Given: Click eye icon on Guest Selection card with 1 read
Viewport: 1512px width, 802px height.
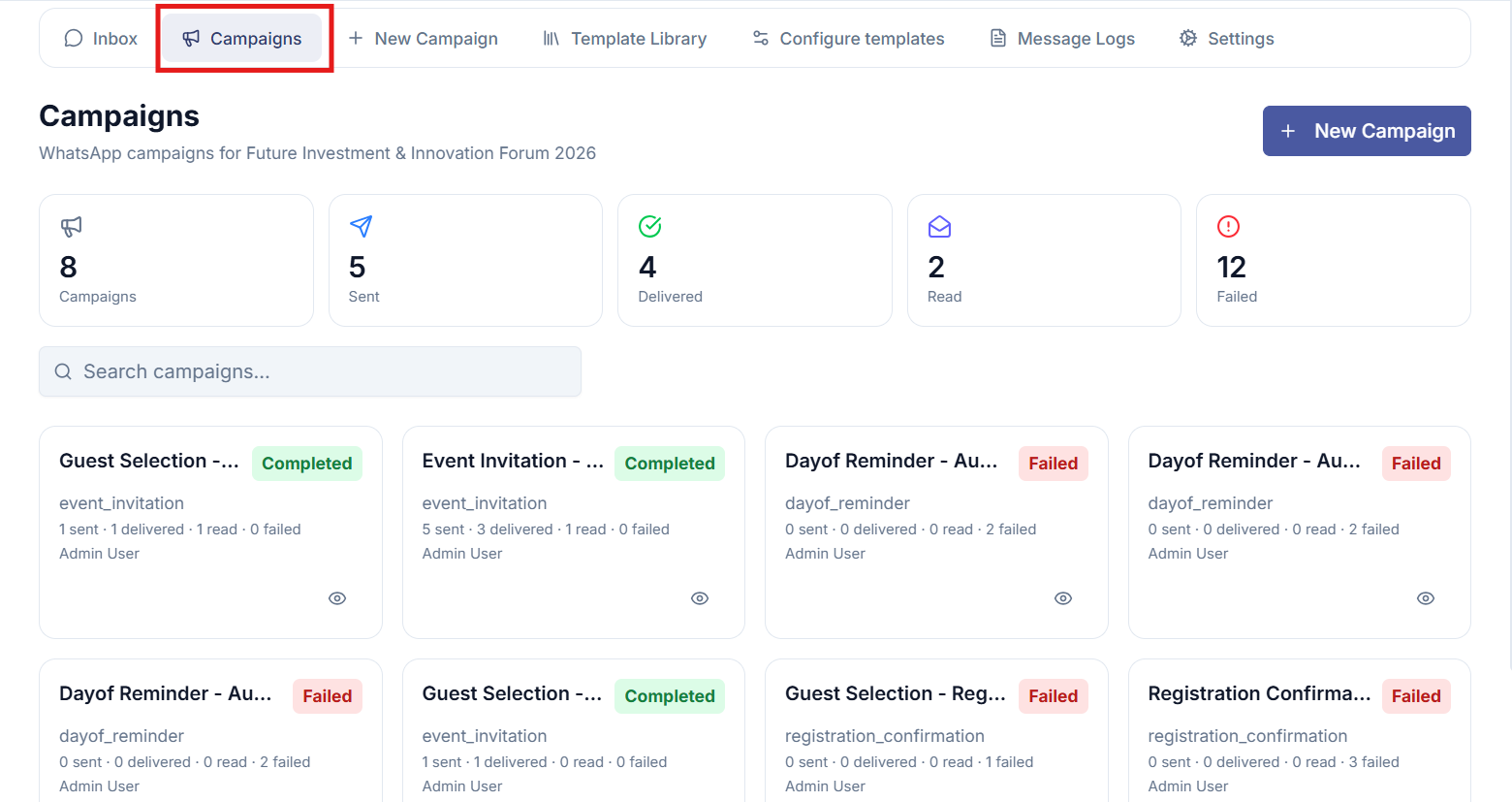Looking at the screenshot, I should click(x=337, y=598).
